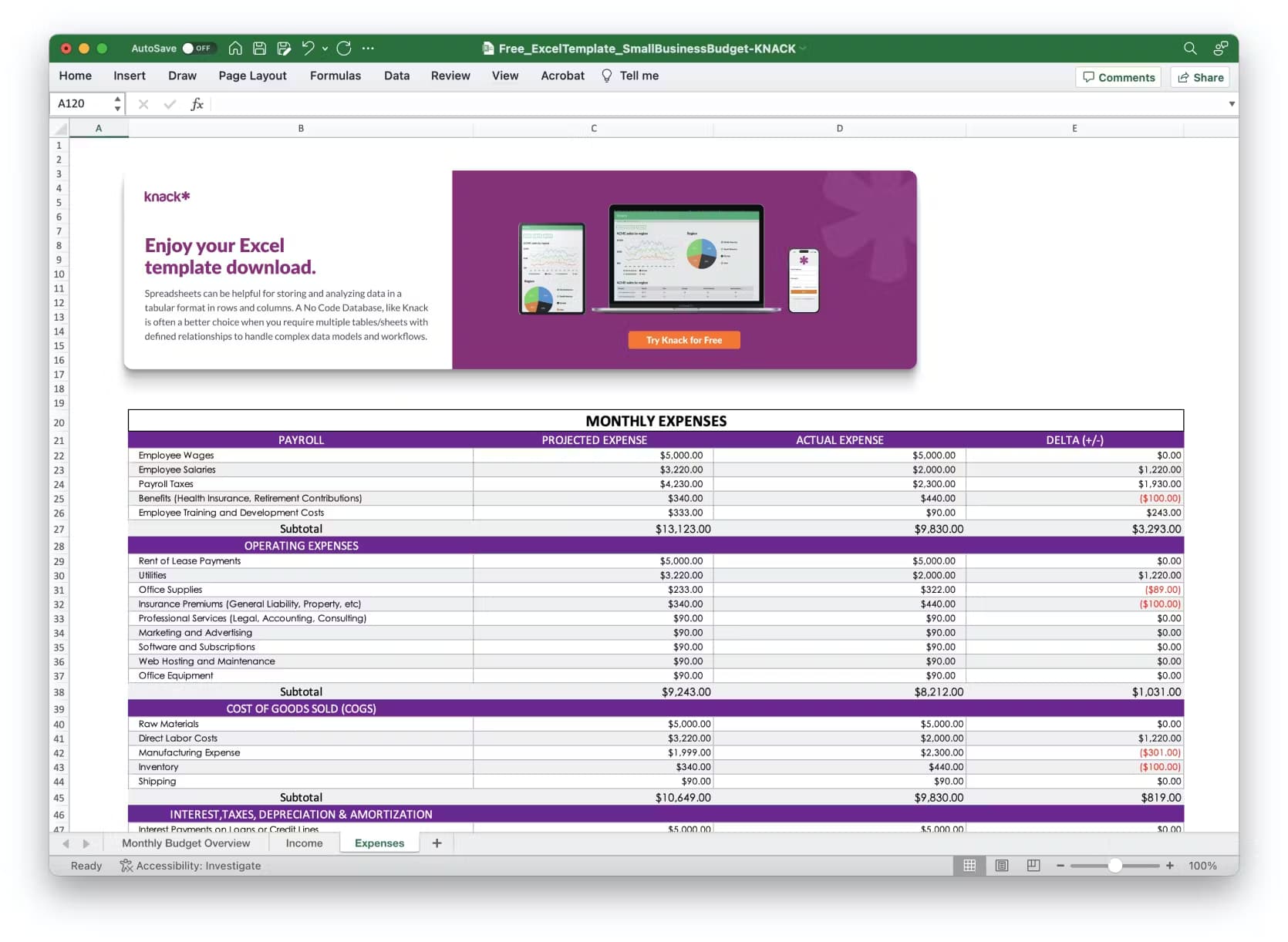1288x942 pixels.
Task: Toggle the AutoSave switch
Action: tap(198, 49)
